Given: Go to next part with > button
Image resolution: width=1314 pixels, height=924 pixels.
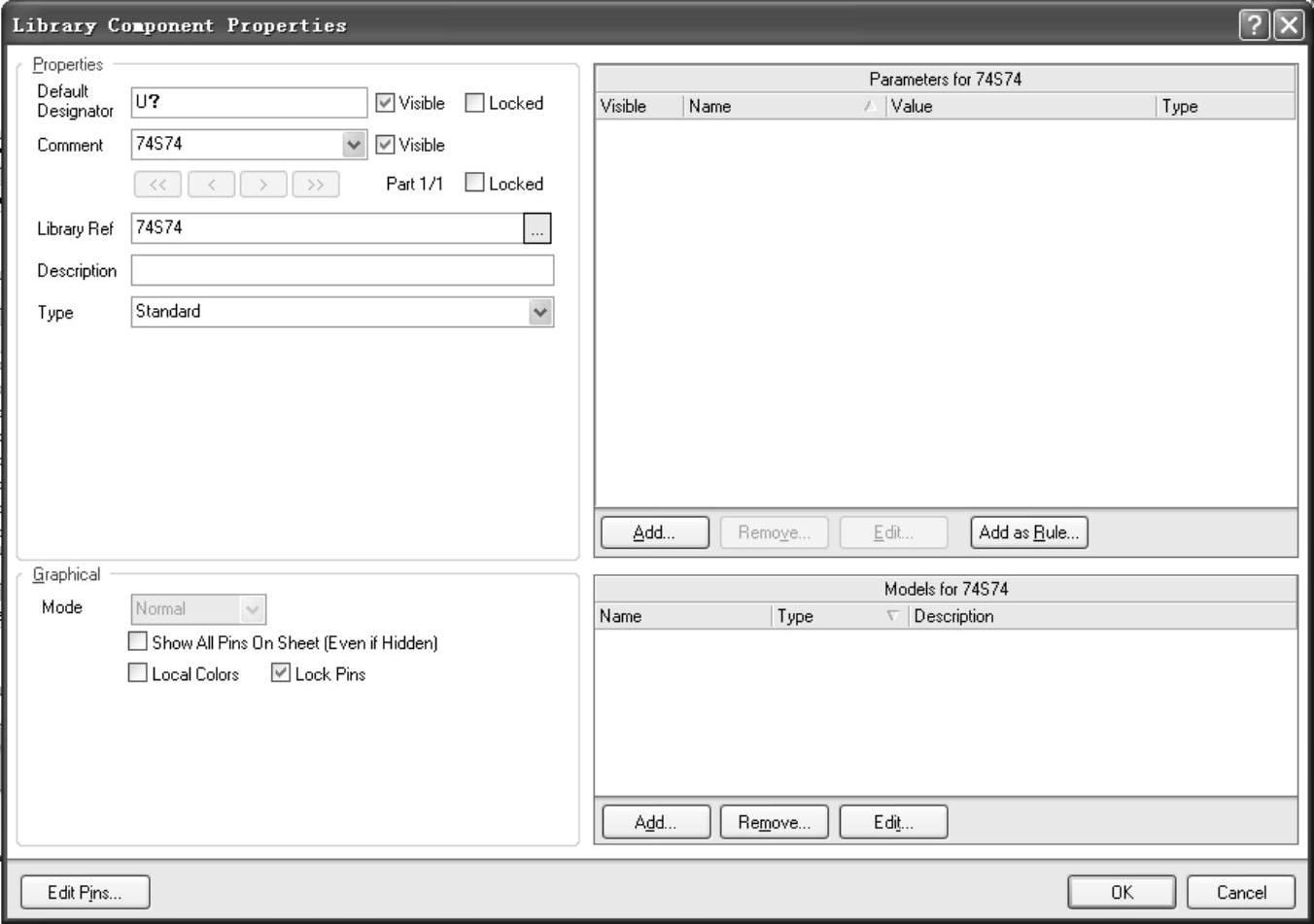Looking at the screenshot, I should tap(263, 184).
